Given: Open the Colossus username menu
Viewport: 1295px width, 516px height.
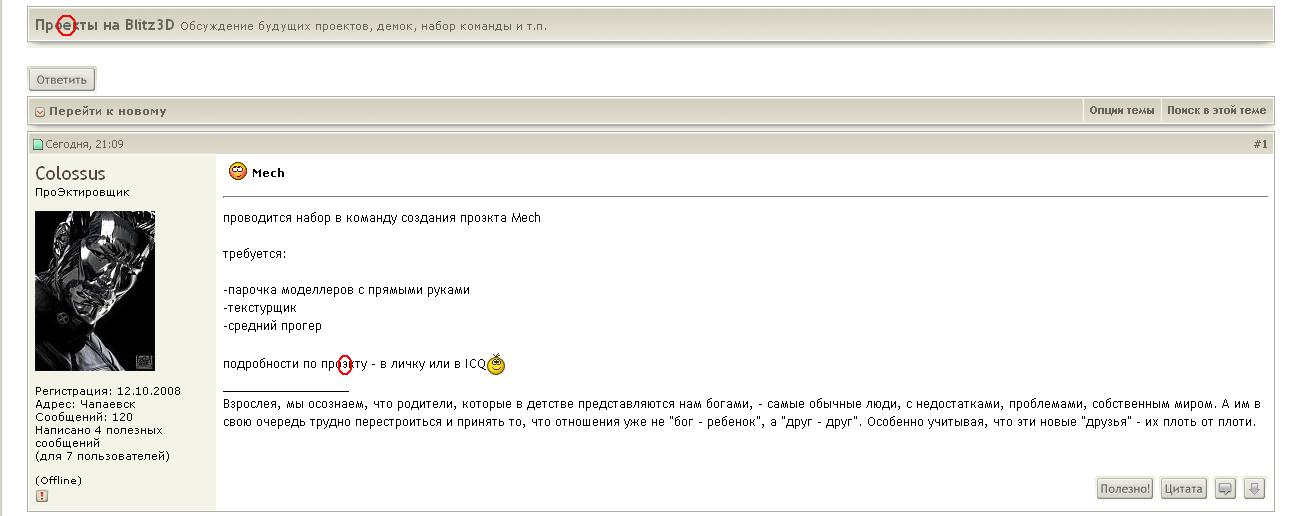Looking at the screenshot, I should [70, 174].
